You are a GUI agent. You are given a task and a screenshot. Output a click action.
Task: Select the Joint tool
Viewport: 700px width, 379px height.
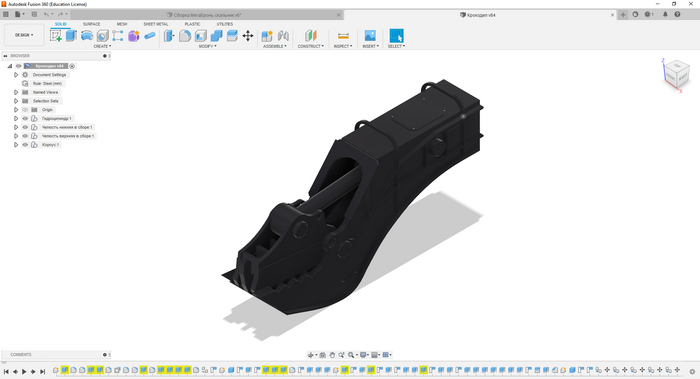click(283, 36)
